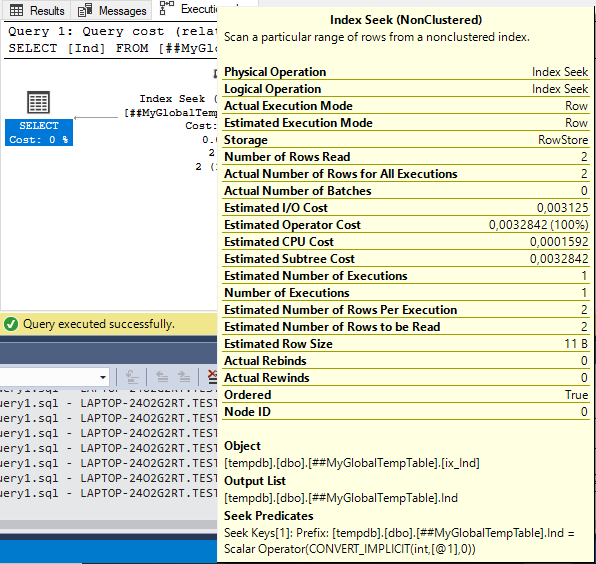Click the Object path ending in [ix_Ind]
596x564 pixels.
(x=352, y=463)
